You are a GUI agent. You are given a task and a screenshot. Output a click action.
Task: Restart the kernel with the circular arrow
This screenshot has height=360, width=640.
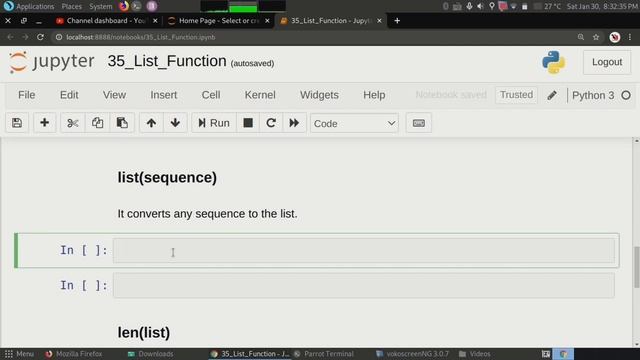[271, 123]
